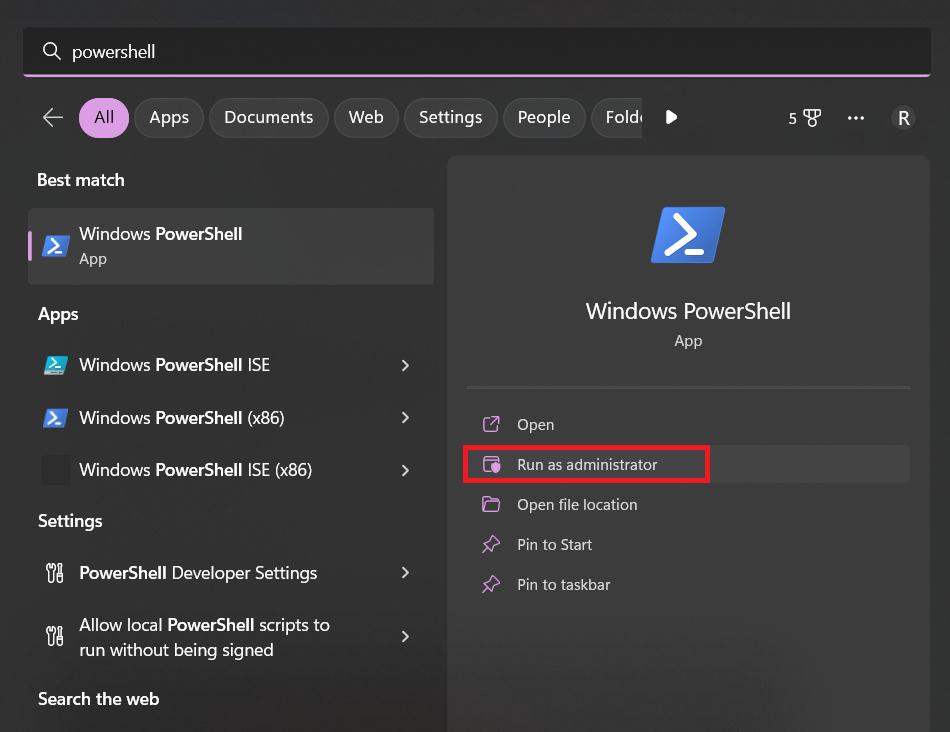Click the powershell search input field
This screenshot has height=732, width=950.
[480, 52]
